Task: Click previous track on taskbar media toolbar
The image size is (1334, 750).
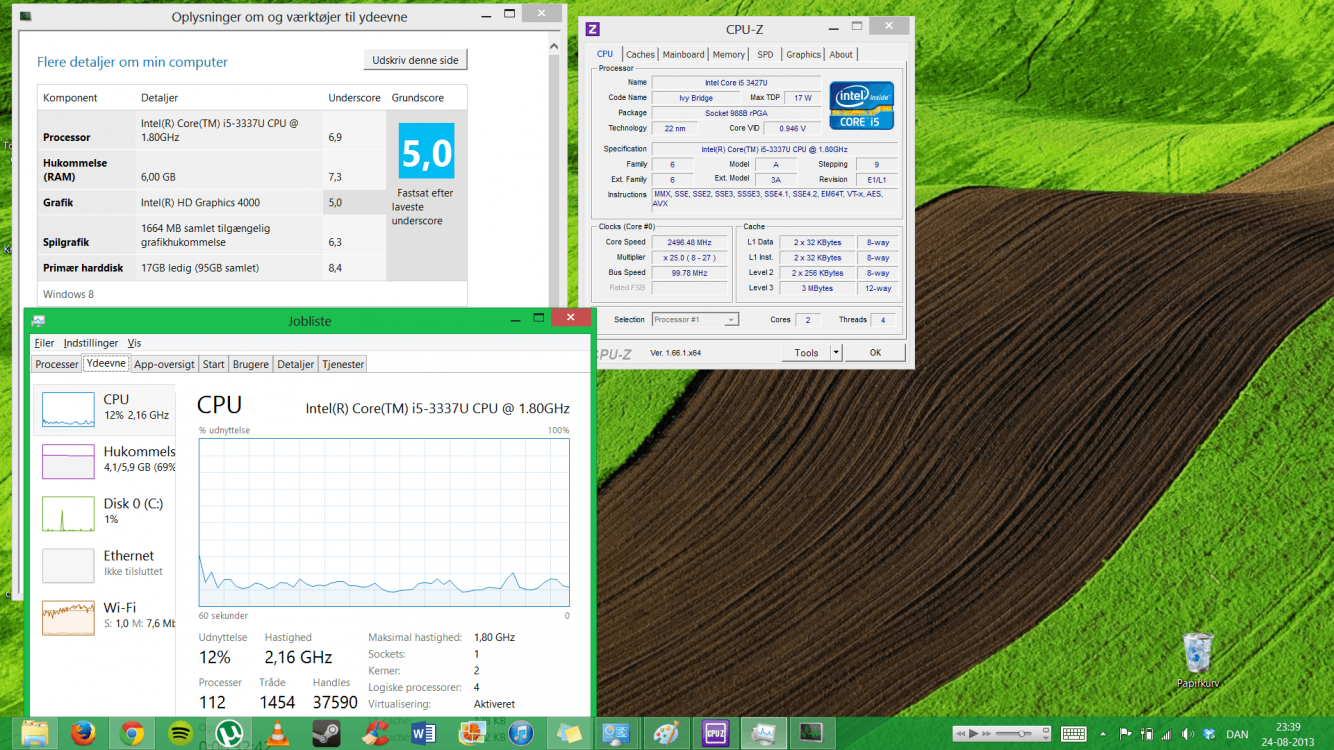Action: 962,734
